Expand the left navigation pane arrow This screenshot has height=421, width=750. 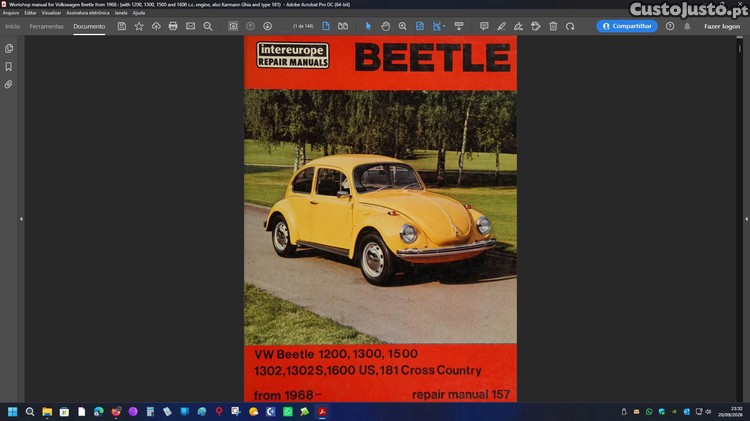(21, 219)
